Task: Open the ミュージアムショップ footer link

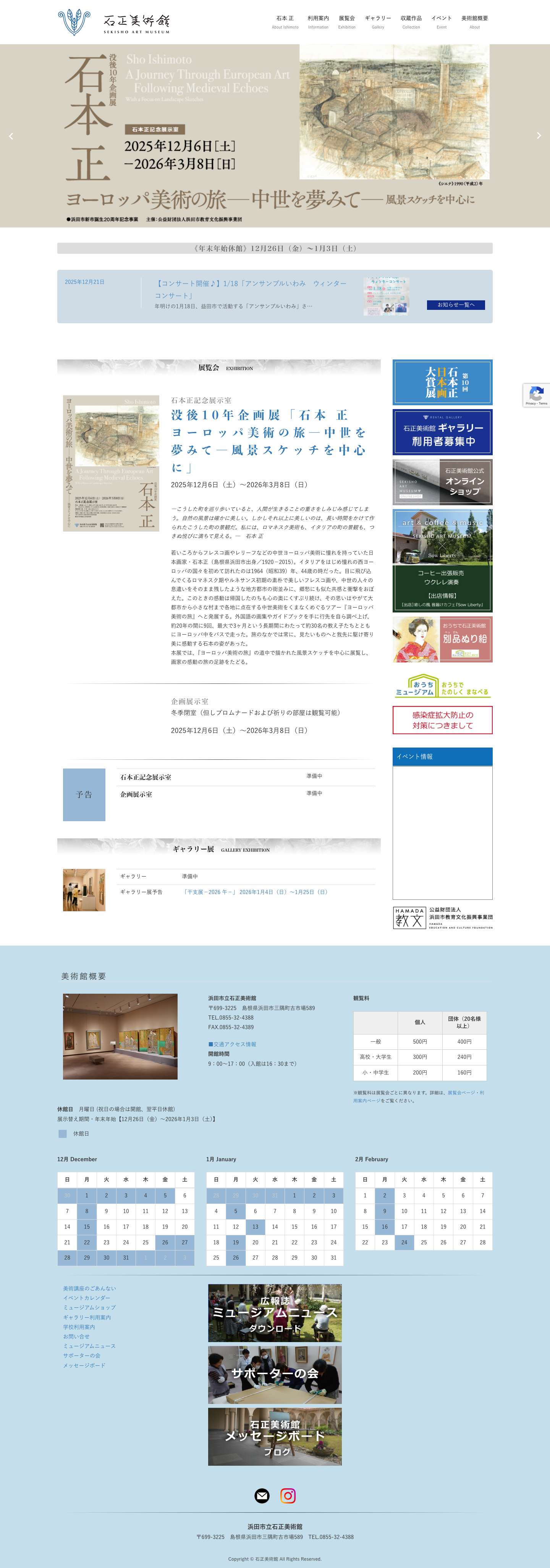Action: (89, 1307)
